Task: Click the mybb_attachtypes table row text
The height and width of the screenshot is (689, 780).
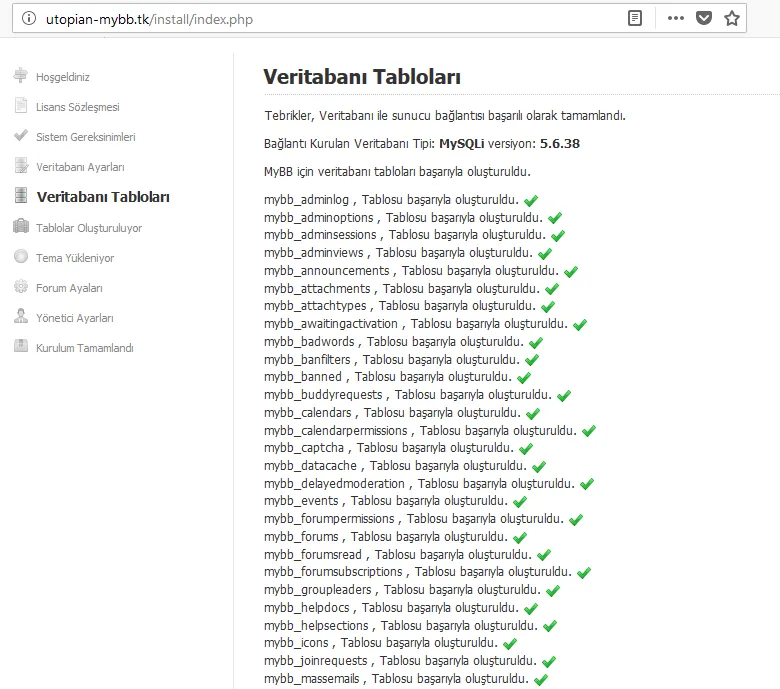Action: (x=400, y=305)
